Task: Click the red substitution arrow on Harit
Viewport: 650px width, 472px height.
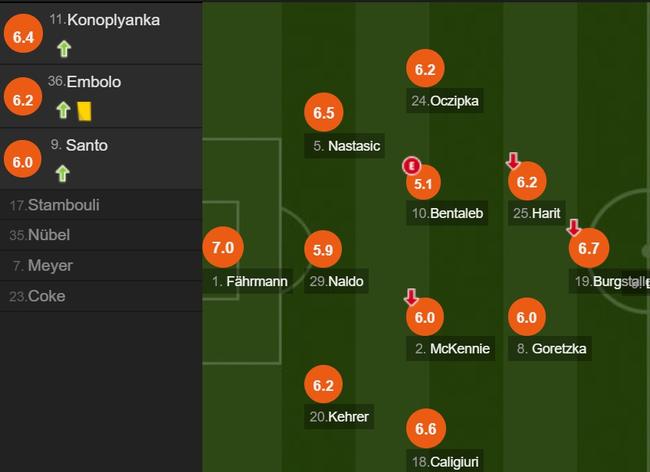Action: (x=513, y=161)
